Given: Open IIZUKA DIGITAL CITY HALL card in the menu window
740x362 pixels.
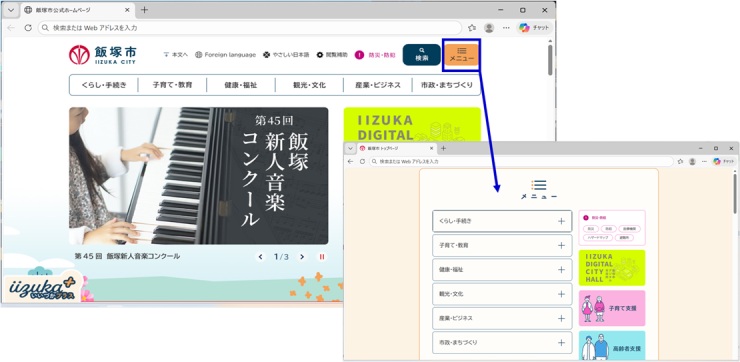Looking at the screenshot, I should [612, 268].
